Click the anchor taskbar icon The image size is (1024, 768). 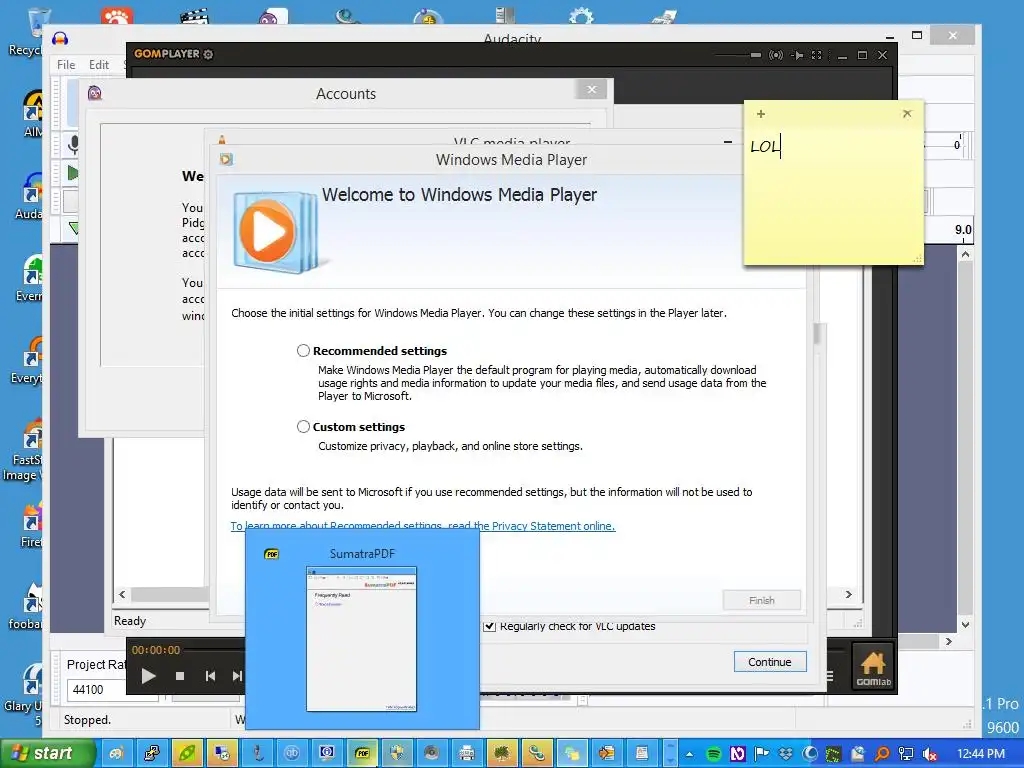tap(257, 754)
